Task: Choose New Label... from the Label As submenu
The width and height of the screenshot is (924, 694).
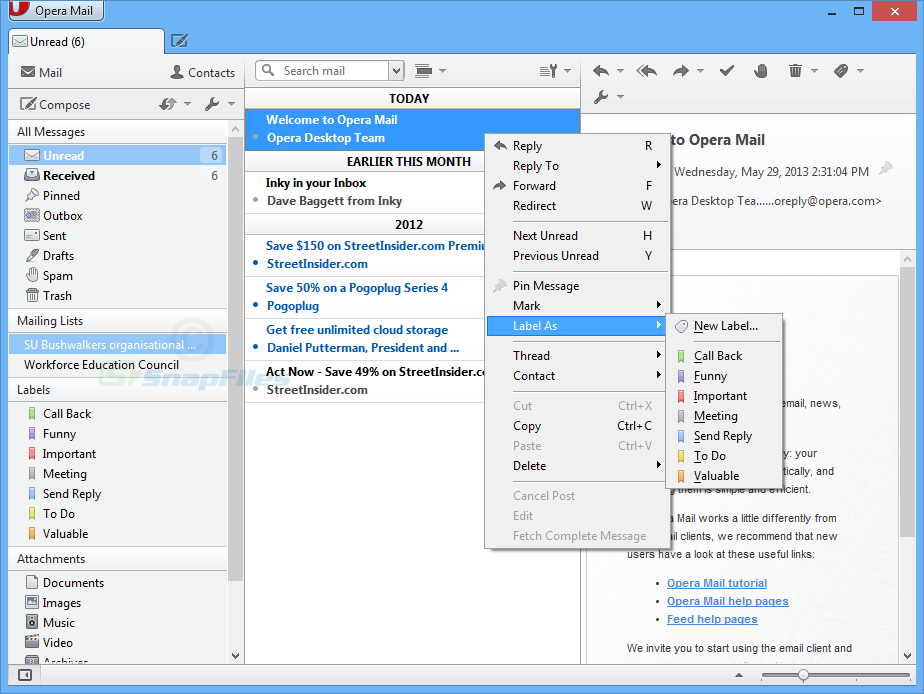Action: pos(725,326)
